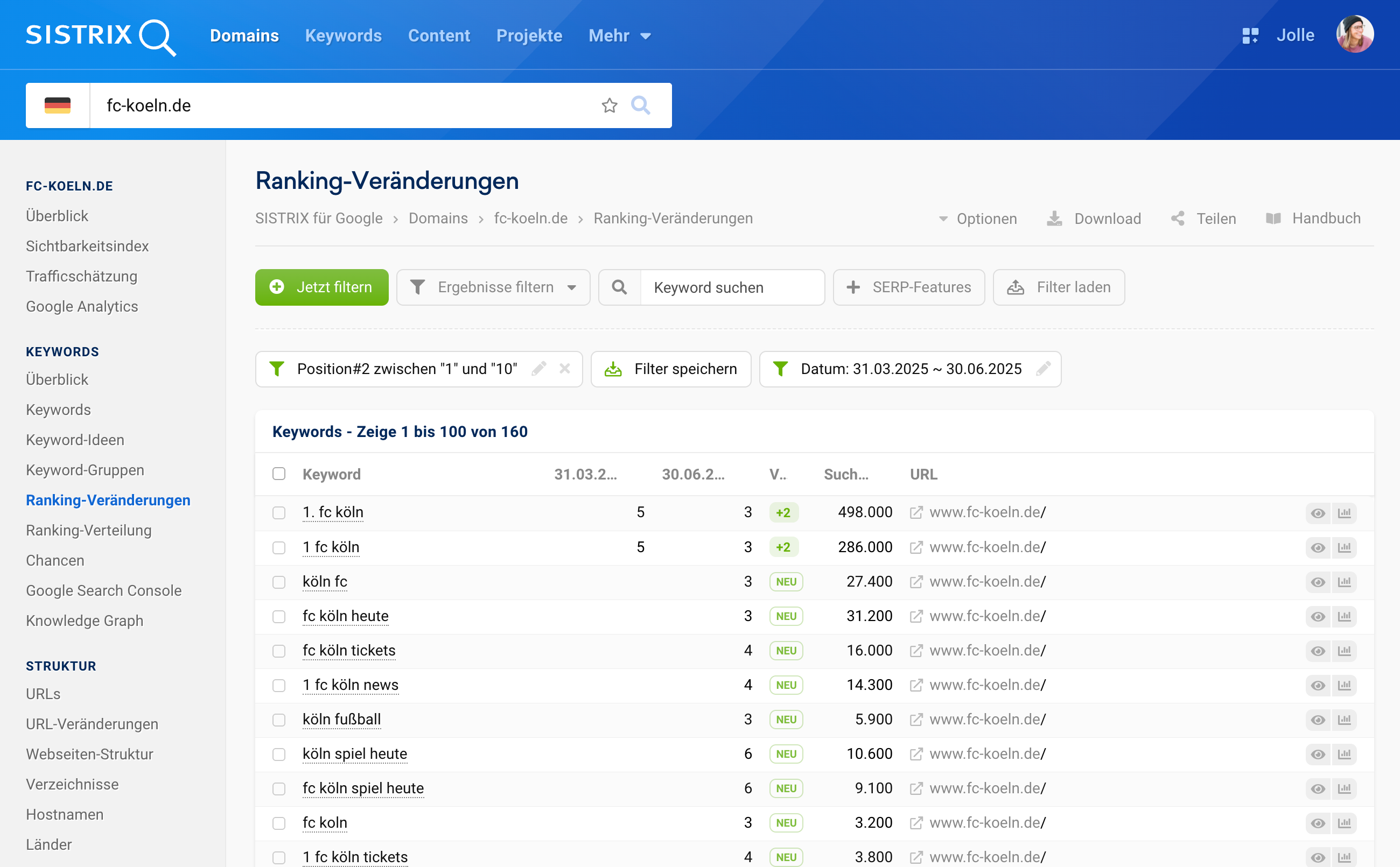Image resolution: width=1400 pixels, height=867 pixels.
Task: Click the pencil edit icon on Position#2 filter
Action: click(x=538, y=369)
